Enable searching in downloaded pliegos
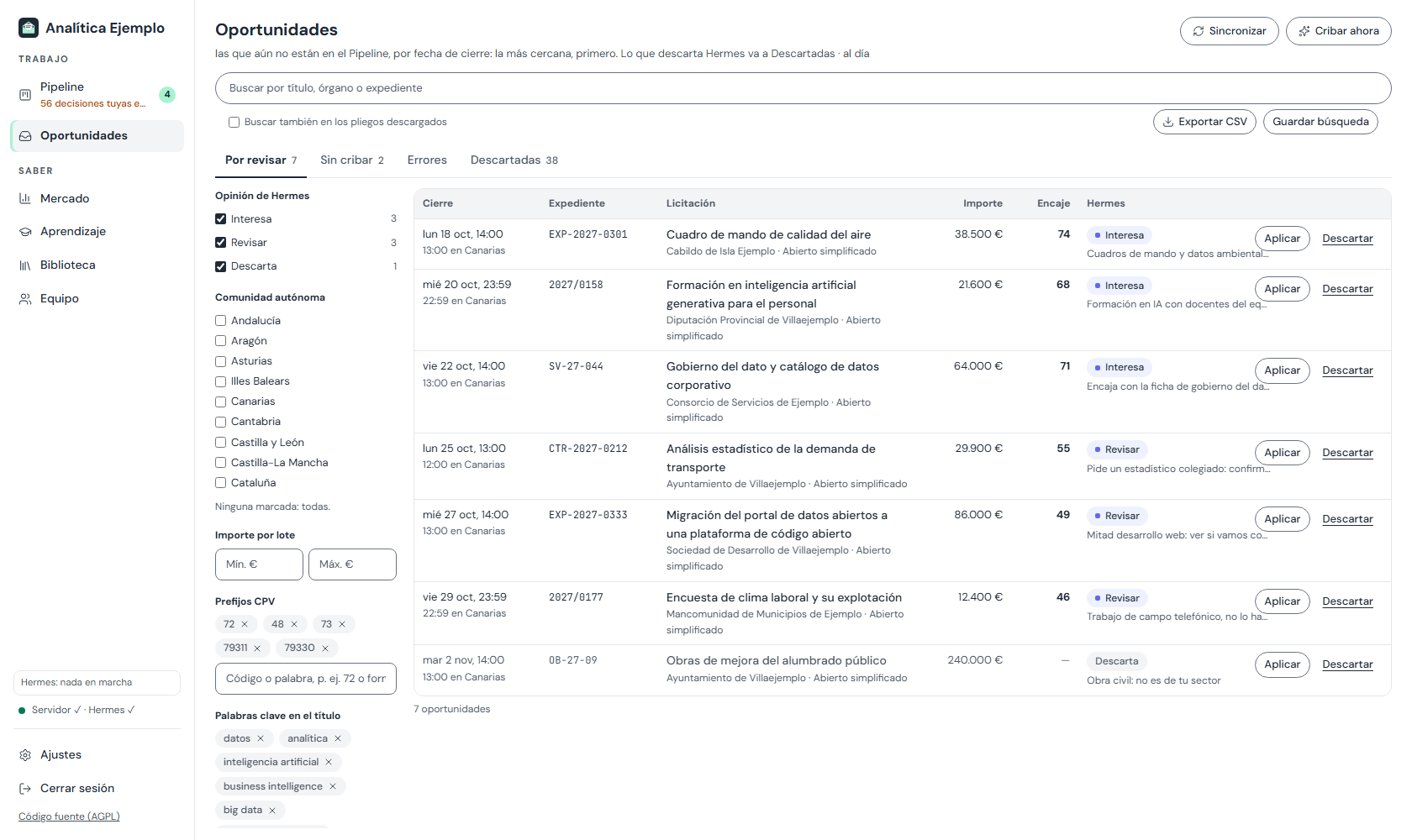This screenshot has height=840, width=1412. pos(234,123)
